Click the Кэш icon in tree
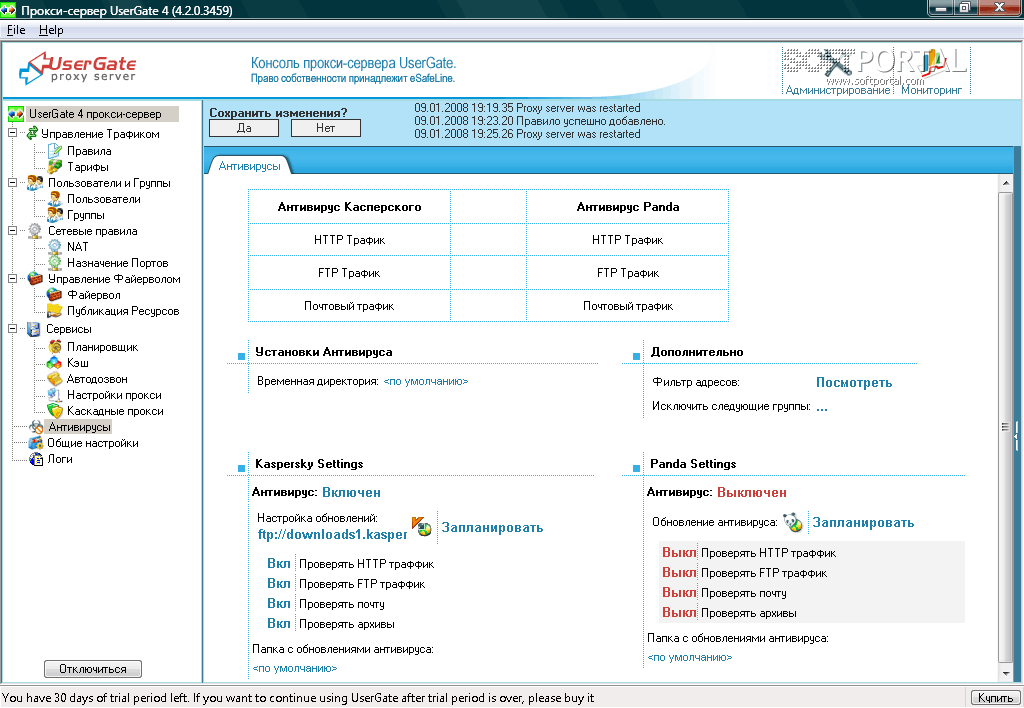Screen dimensions: 1024x708 tap(55, 362)
